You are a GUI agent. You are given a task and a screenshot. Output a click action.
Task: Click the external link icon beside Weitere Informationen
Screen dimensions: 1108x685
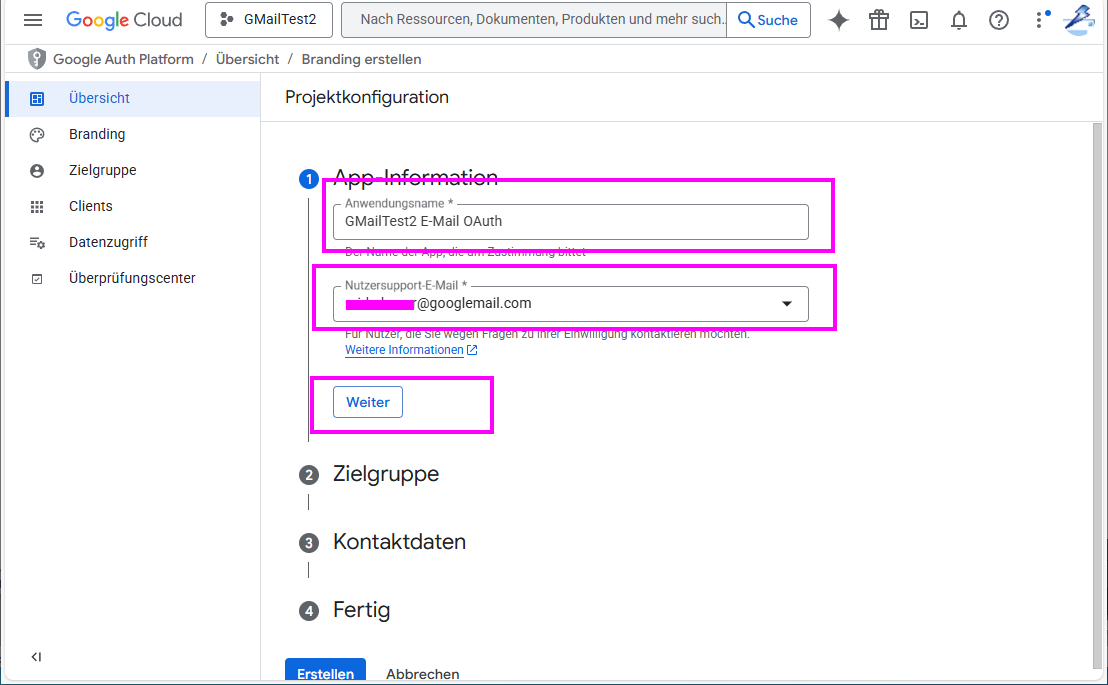tap(472, 350)
